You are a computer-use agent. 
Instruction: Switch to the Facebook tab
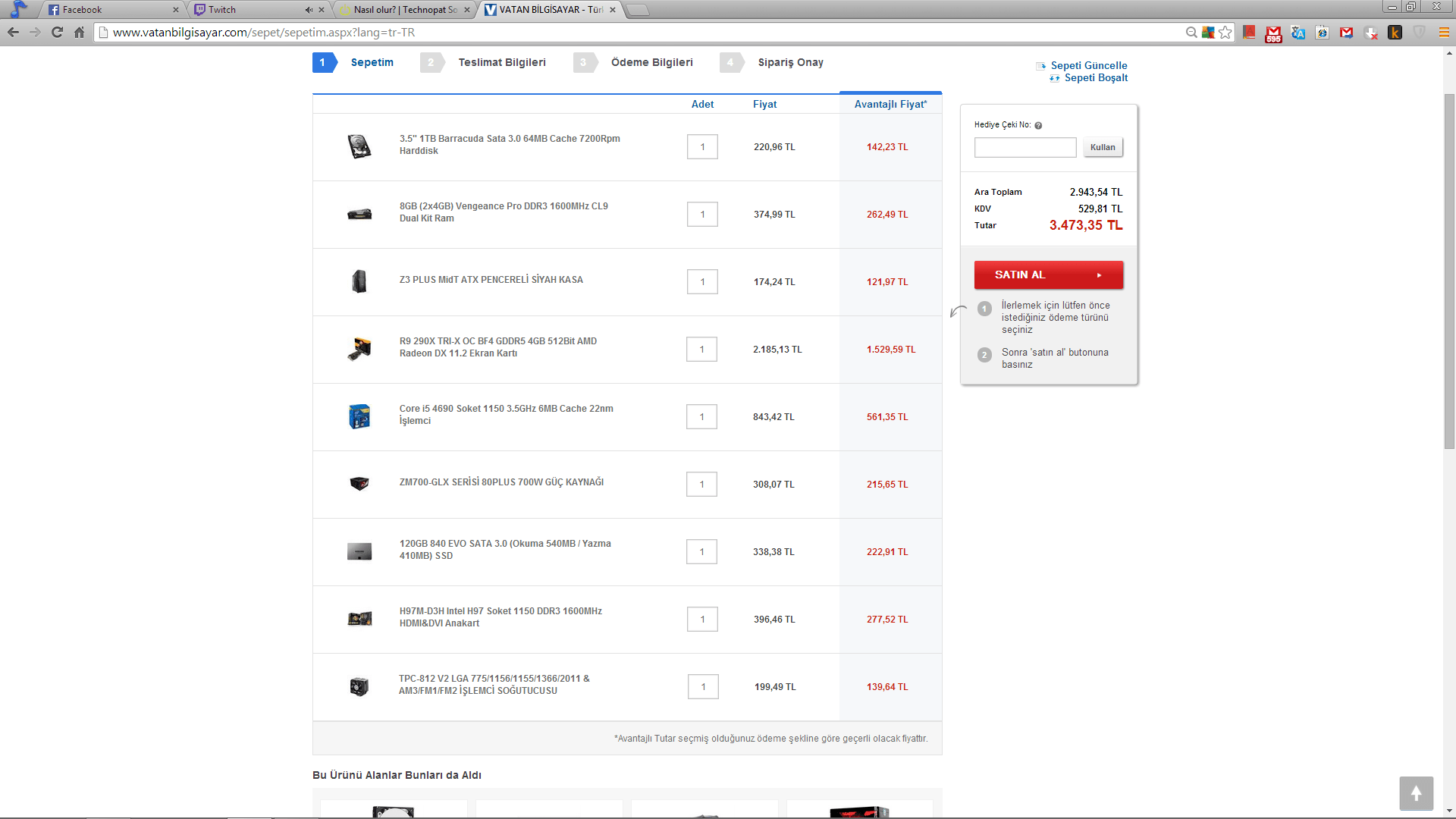point(106,10)
